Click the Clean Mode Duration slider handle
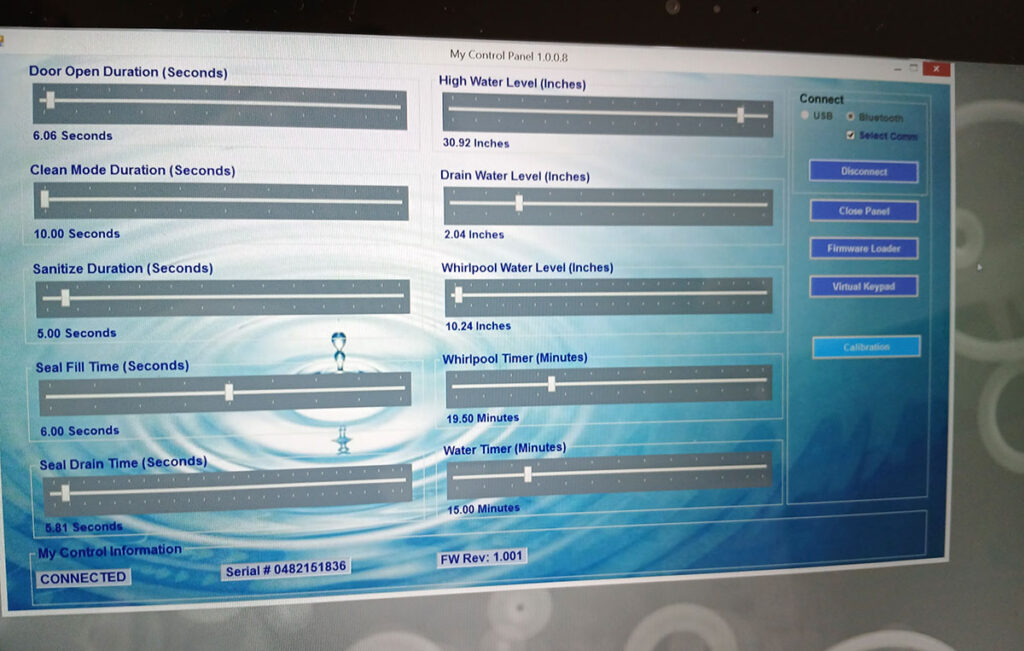The image size is (1024, 651). 45,198
